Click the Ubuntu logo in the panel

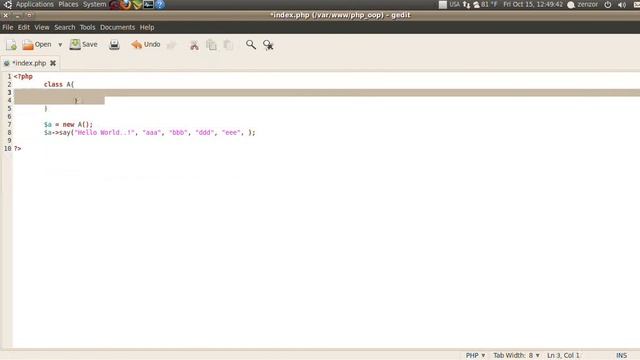point(8,4)
